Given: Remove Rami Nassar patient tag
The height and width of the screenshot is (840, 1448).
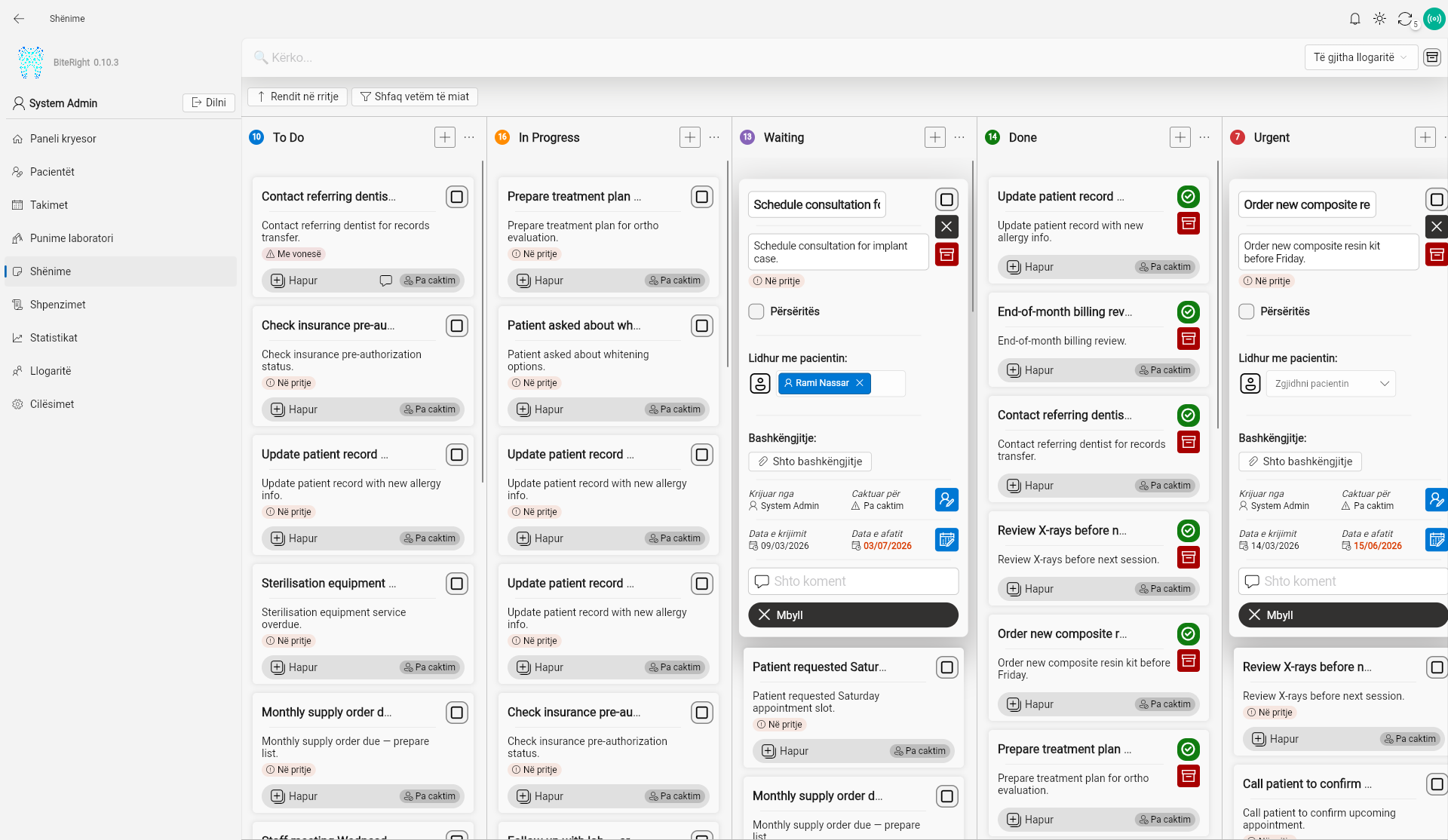Looking at the screenshot, I should (859, 383).
